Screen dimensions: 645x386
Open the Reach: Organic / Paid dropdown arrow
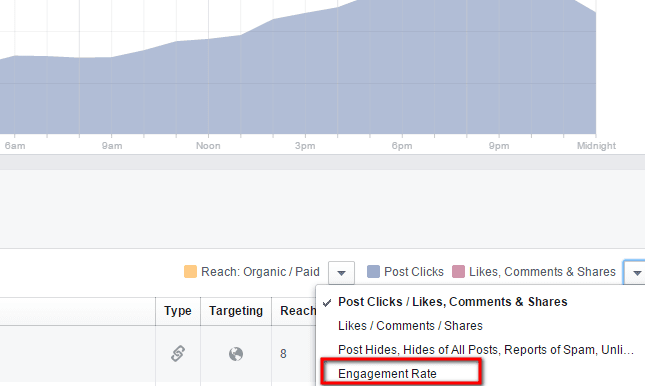tap(341, 272)
